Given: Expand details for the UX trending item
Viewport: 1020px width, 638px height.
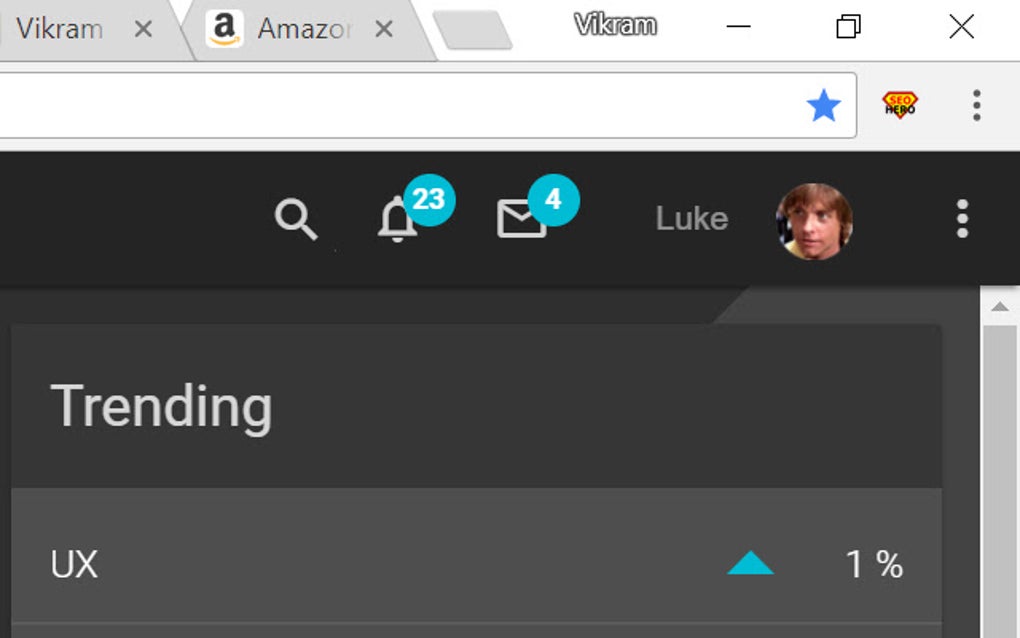Looking at the screenshot, I should point(74,563).
